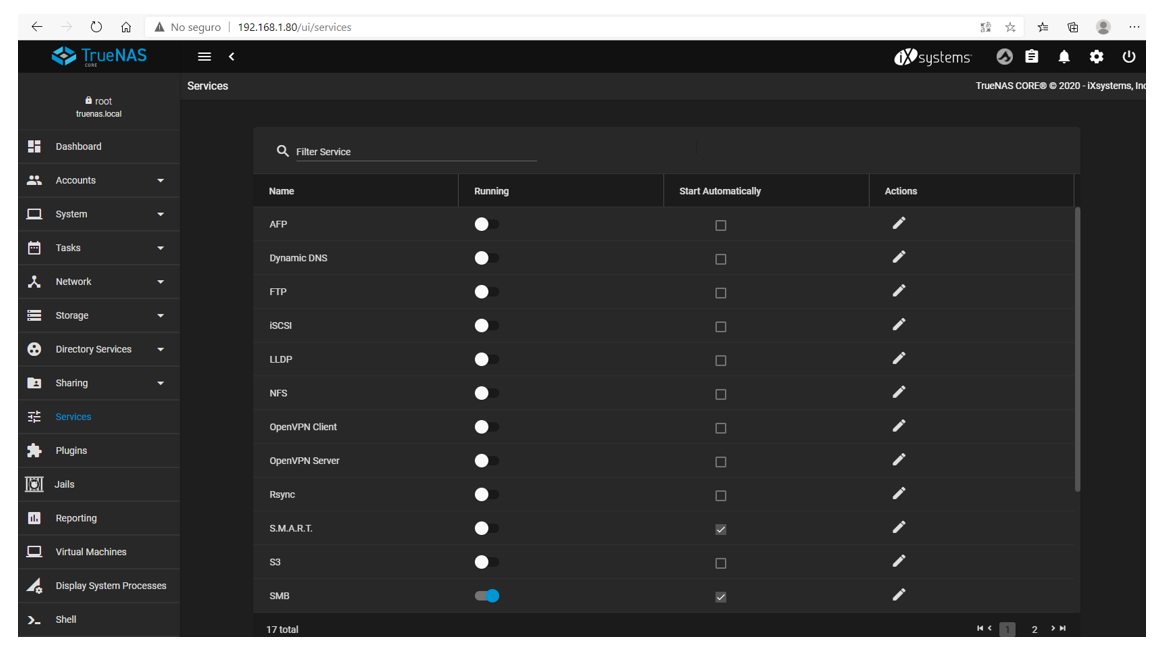This screenshot has width=1162, height=650.
Task: Open S3 service edit pencil
Action: 898,561
